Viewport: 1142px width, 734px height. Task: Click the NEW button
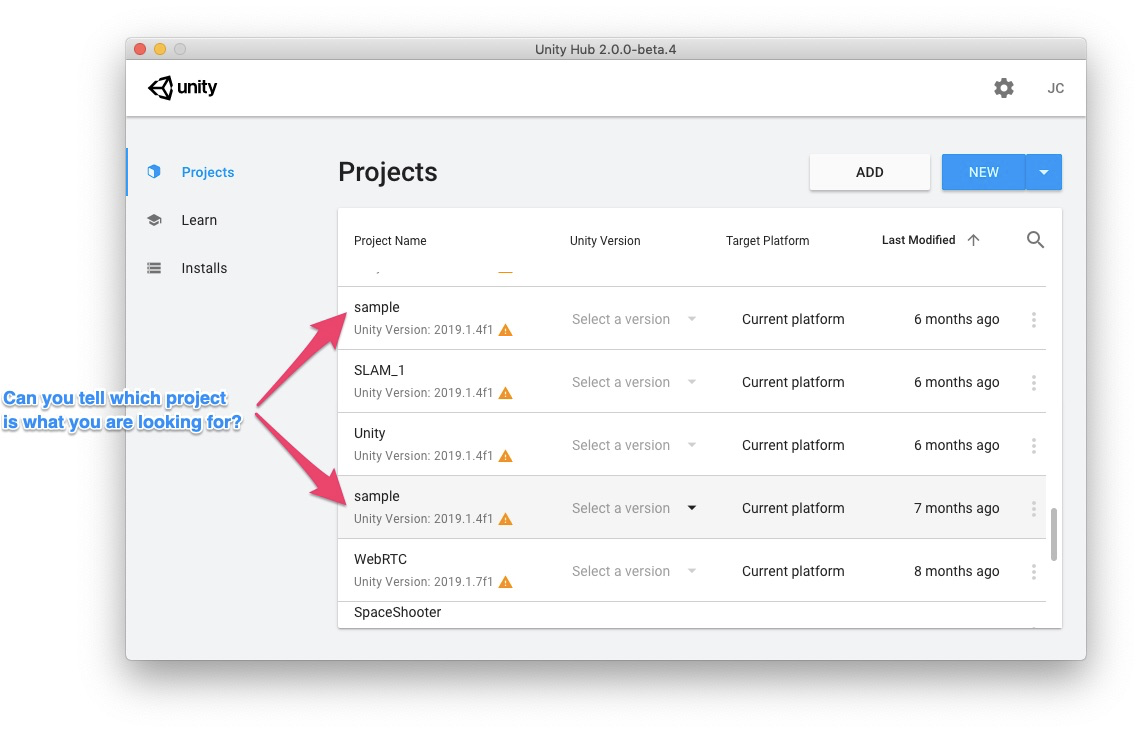(983, 172)
